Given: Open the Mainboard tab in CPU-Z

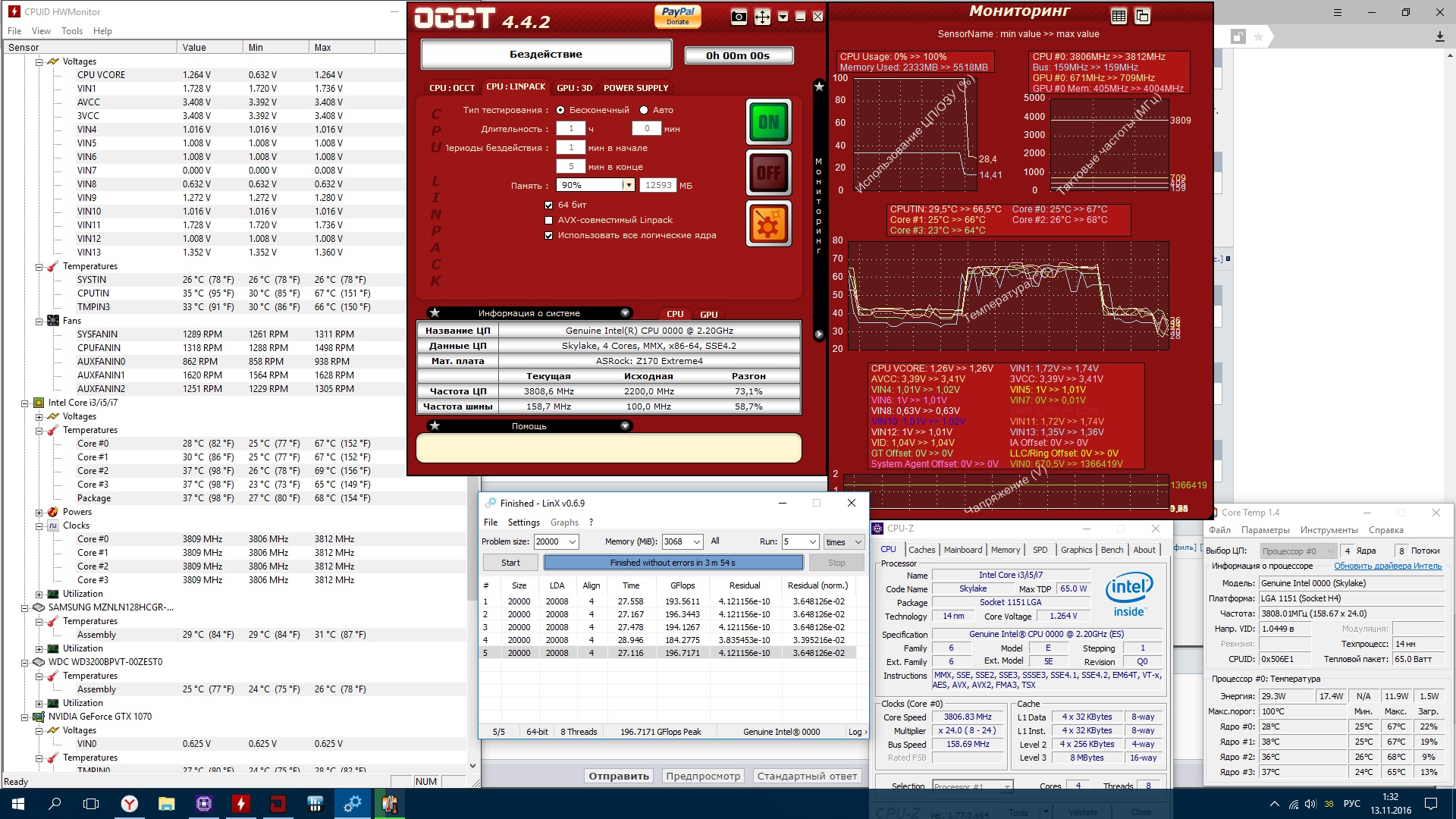Looking at the screenshot, I should click(x=962, y=550).
